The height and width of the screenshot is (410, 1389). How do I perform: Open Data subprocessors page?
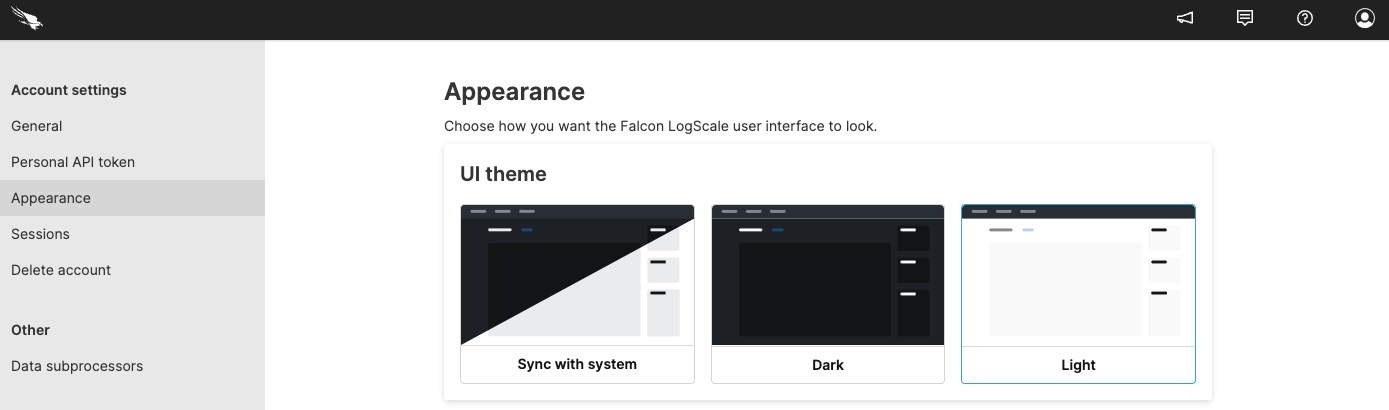point(77,366)
